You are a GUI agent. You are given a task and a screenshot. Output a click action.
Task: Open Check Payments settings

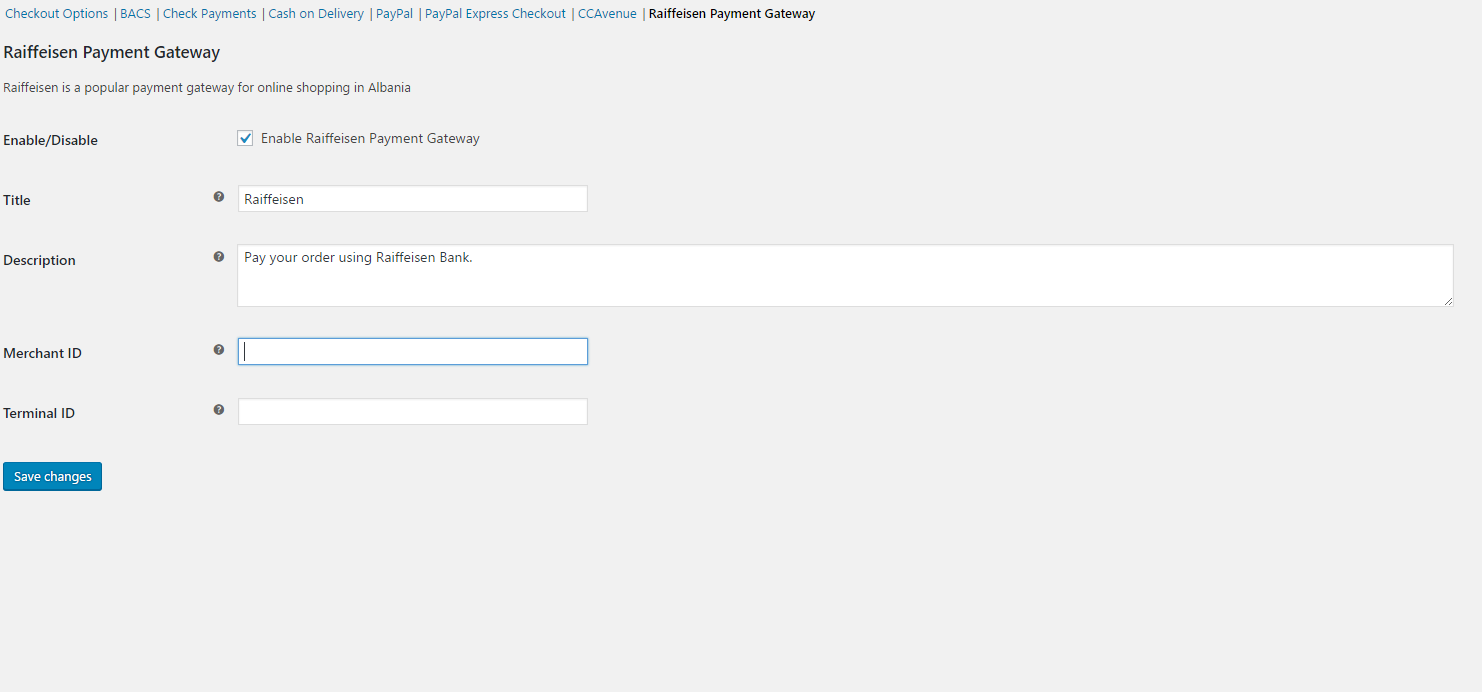point(210,14)
